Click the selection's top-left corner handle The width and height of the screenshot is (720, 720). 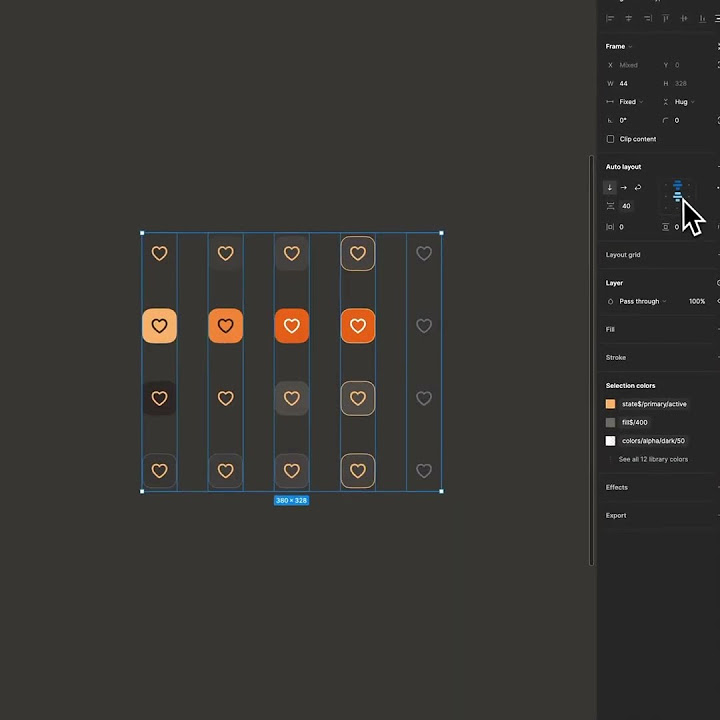(x=142, y=233)
